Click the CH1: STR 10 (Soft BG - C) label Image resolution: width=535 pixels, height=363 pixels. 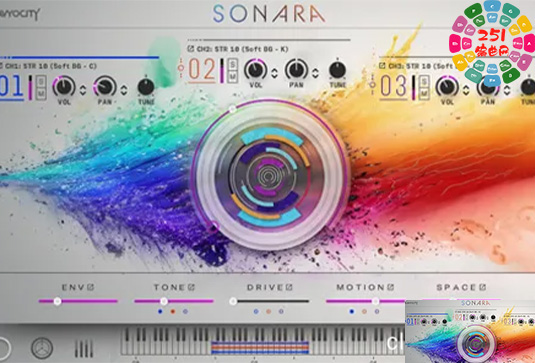point(51,66)
